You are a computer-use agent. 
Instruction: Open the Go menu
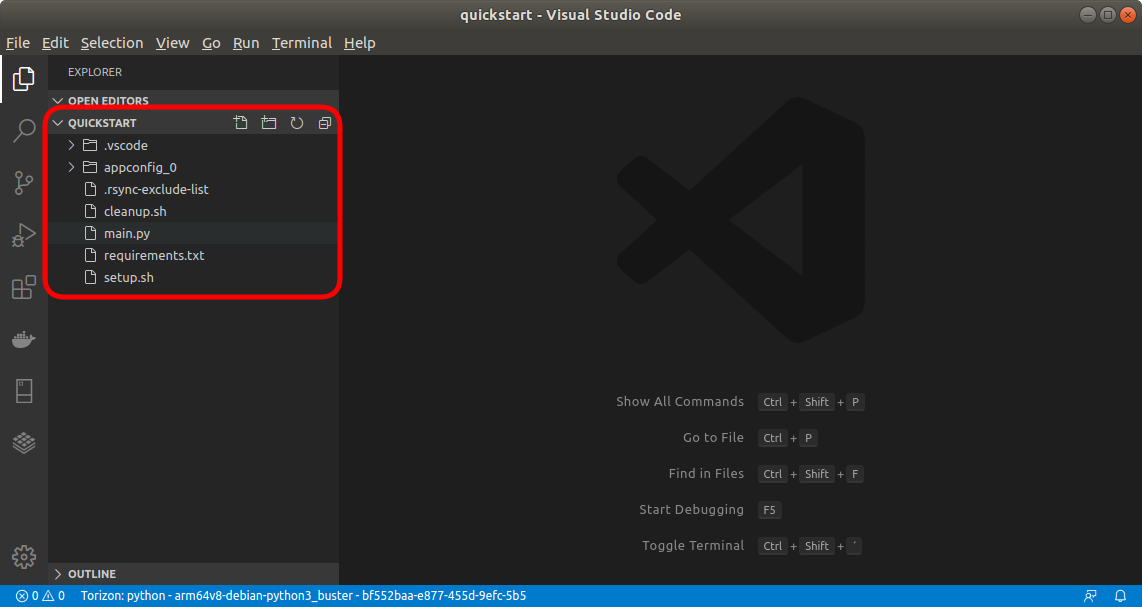[211, 43]
